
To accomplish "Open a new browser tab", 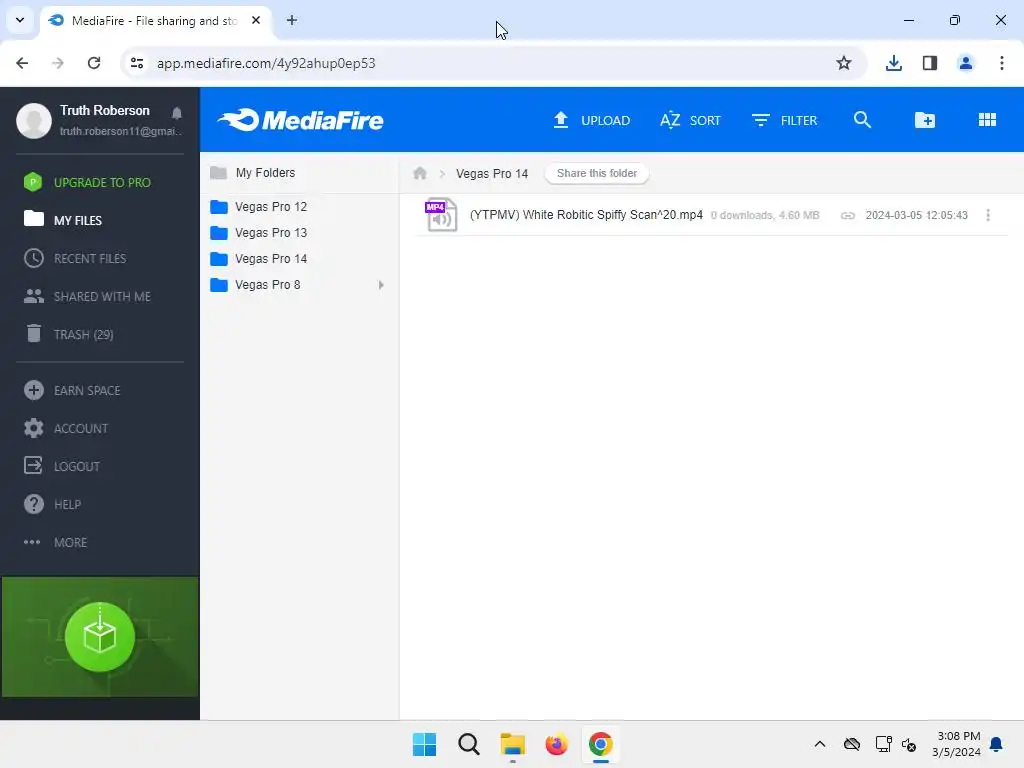I will tap(292, 20).
